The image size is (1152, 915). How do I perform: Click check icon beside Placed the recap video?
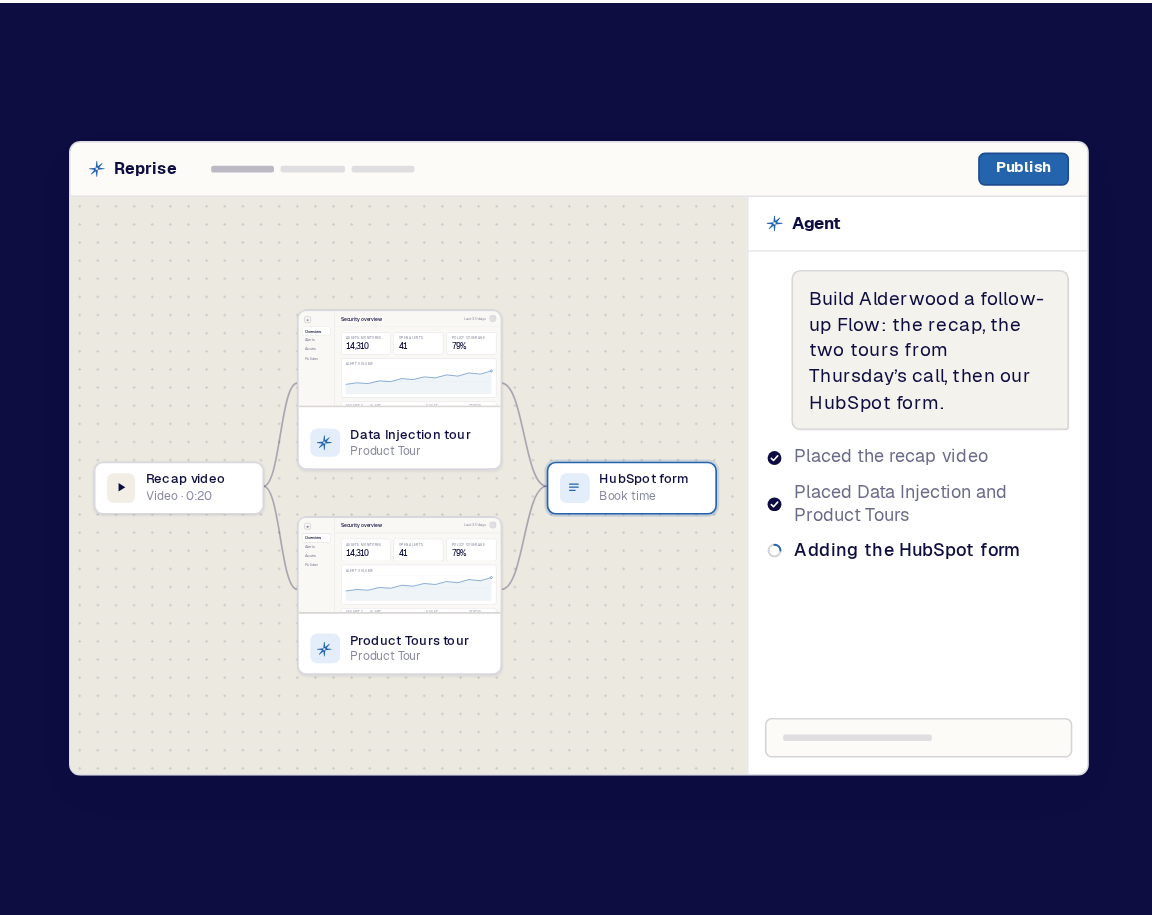tap(774, 458)
